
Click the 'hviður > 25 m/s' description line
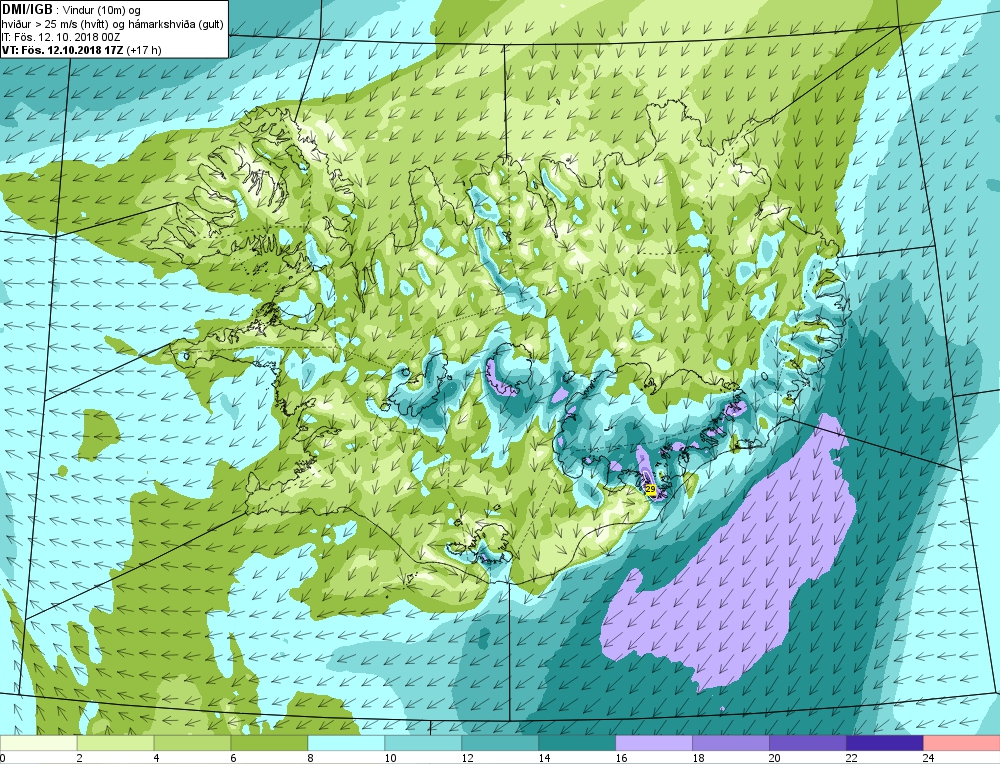point(112,24)
